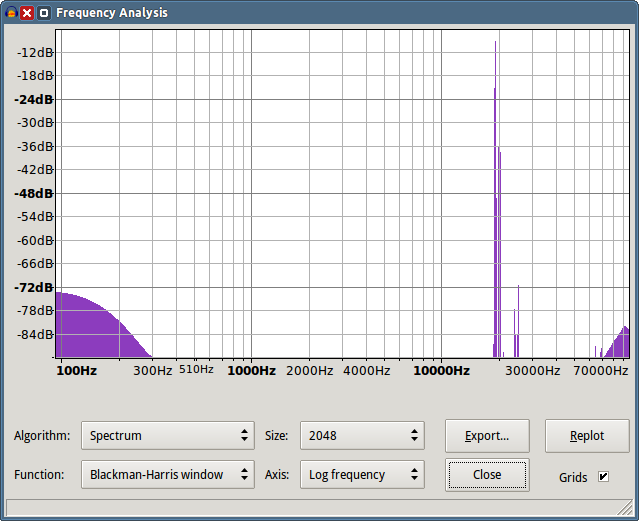
Task: Click the 300Hz frequency axis label
Action: [x=153, y=371]
